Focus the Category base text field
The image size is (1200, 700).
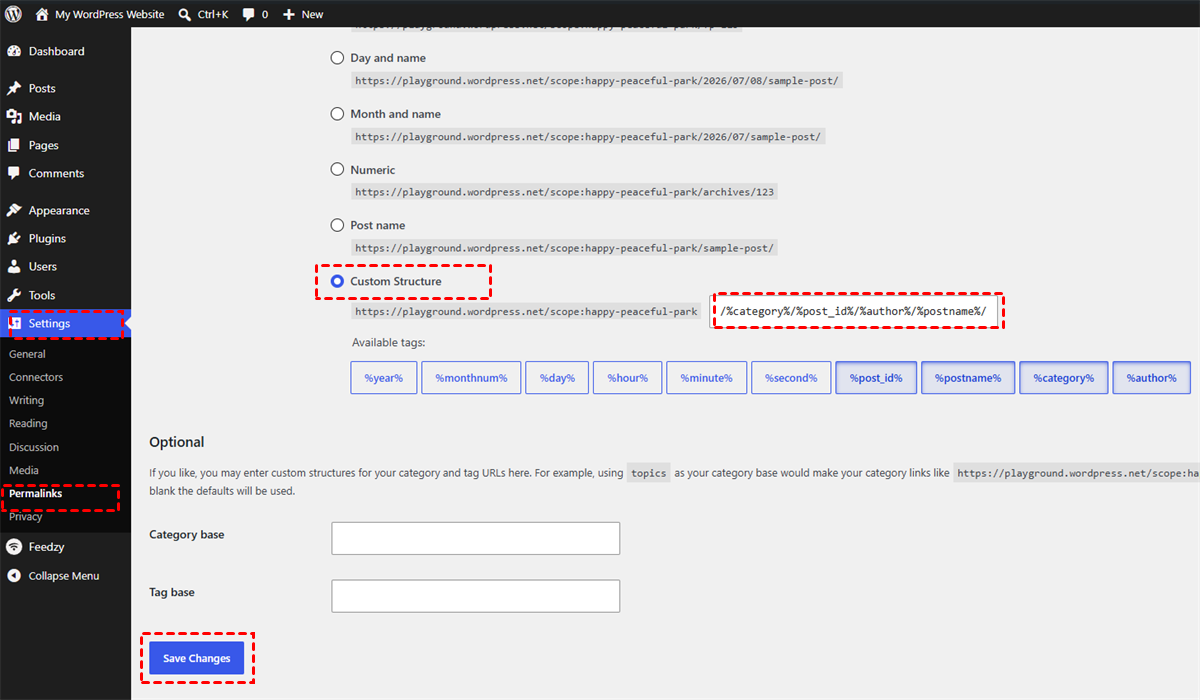click(476, 538)
